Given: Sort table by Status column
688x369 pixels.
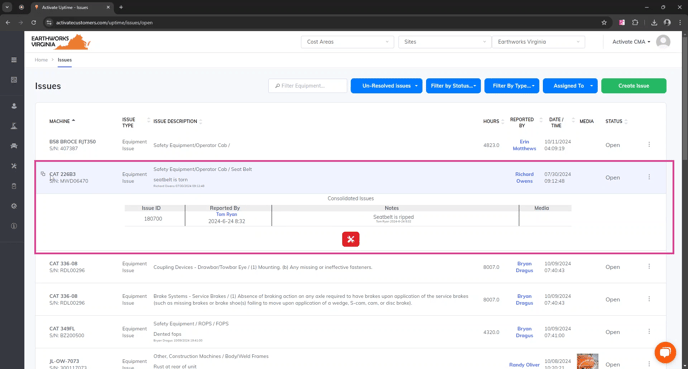Looking at the screenshot, I should point(616,121).
